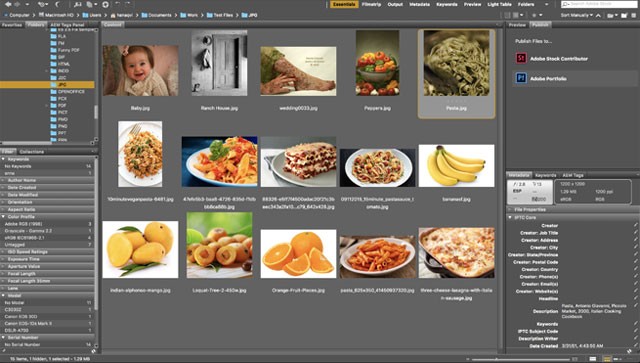Open the Sort Manually dropdown
The image size is (640, 363).
577,15
